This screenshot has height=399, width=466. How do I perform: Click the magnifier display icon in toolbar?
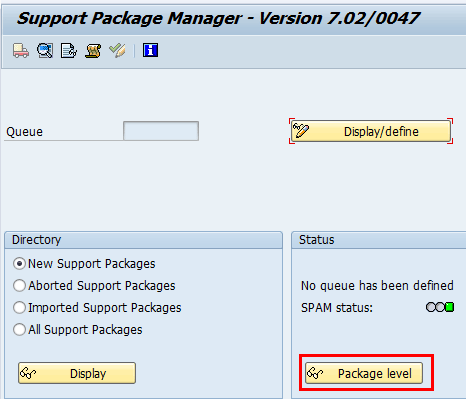point(45,51)
